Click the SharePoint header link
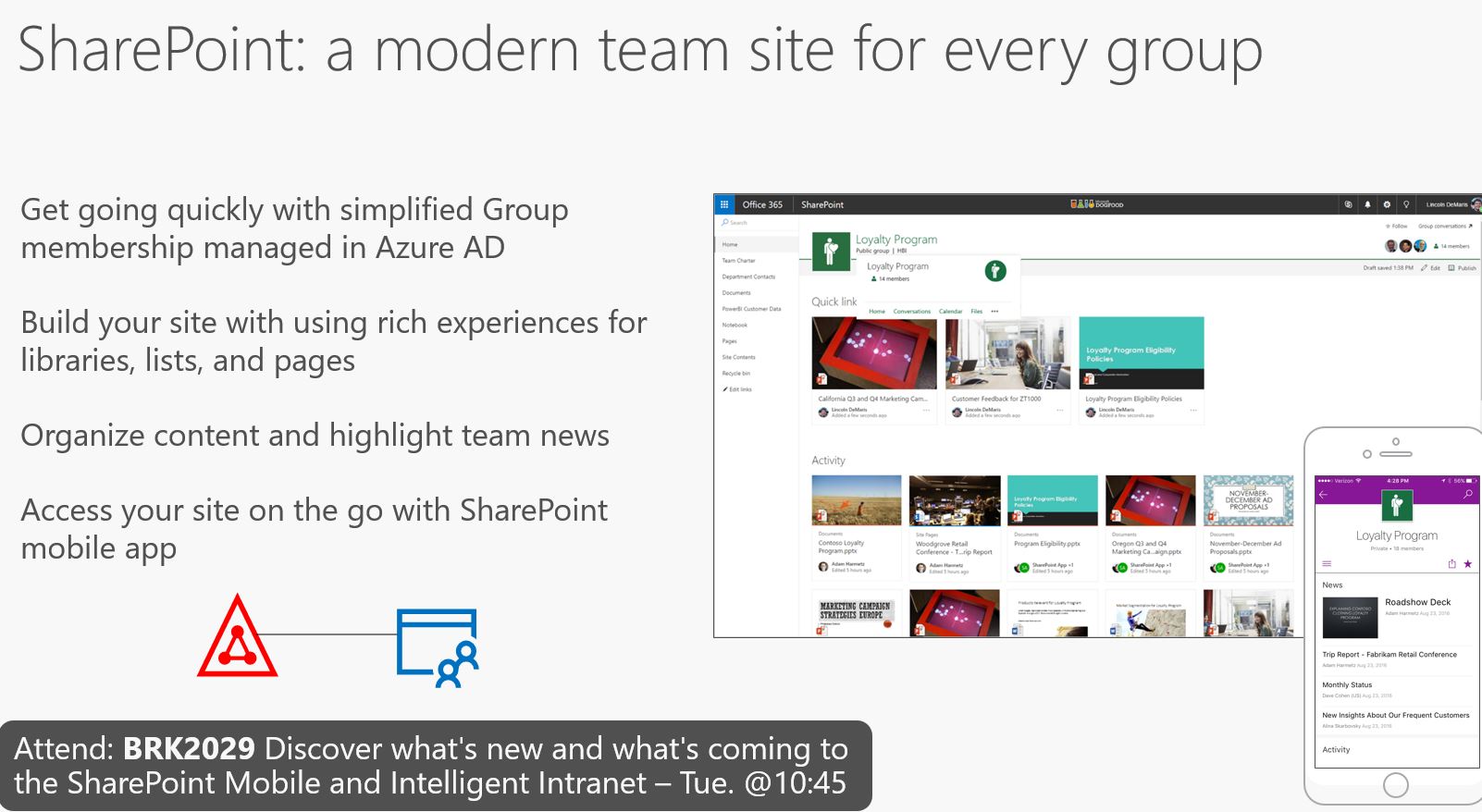Viewport: 1482px width, 812px height. pos(822,204)
